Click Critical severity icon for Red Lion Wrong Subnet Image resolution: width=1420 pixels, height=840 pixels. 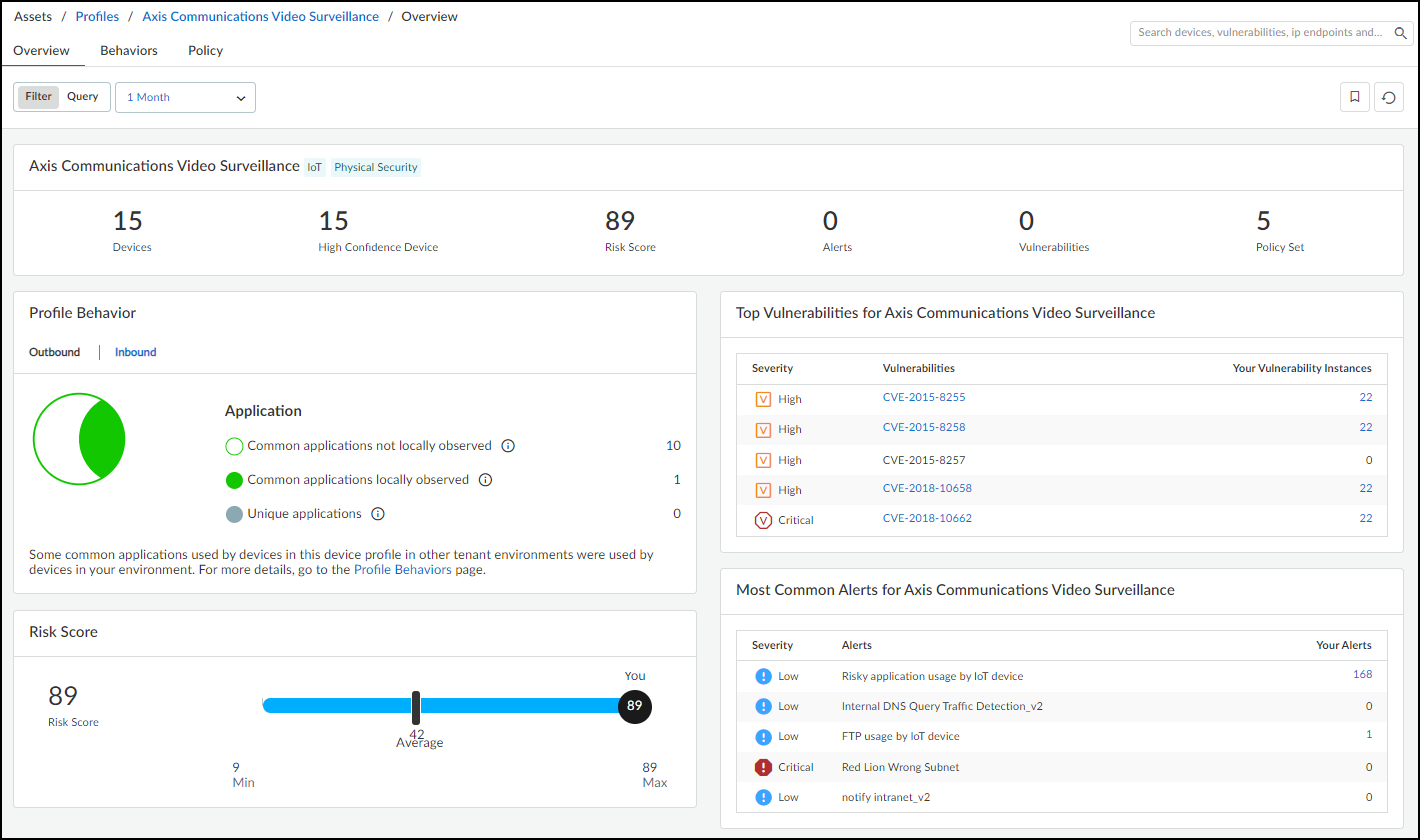click(763, 767)
